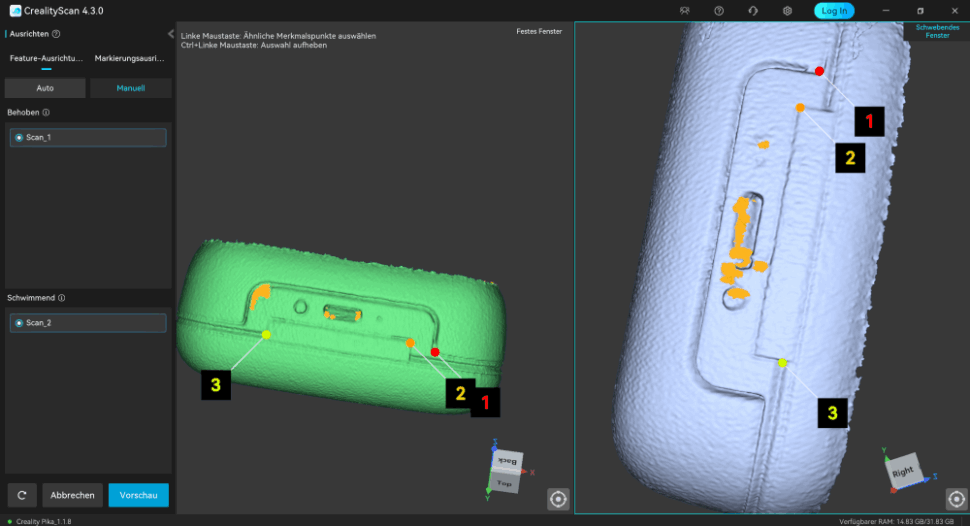Click the Creality Pika_1.1.8 device status
The height and width of the screenshot is (526, 970).
coord(43,522)
